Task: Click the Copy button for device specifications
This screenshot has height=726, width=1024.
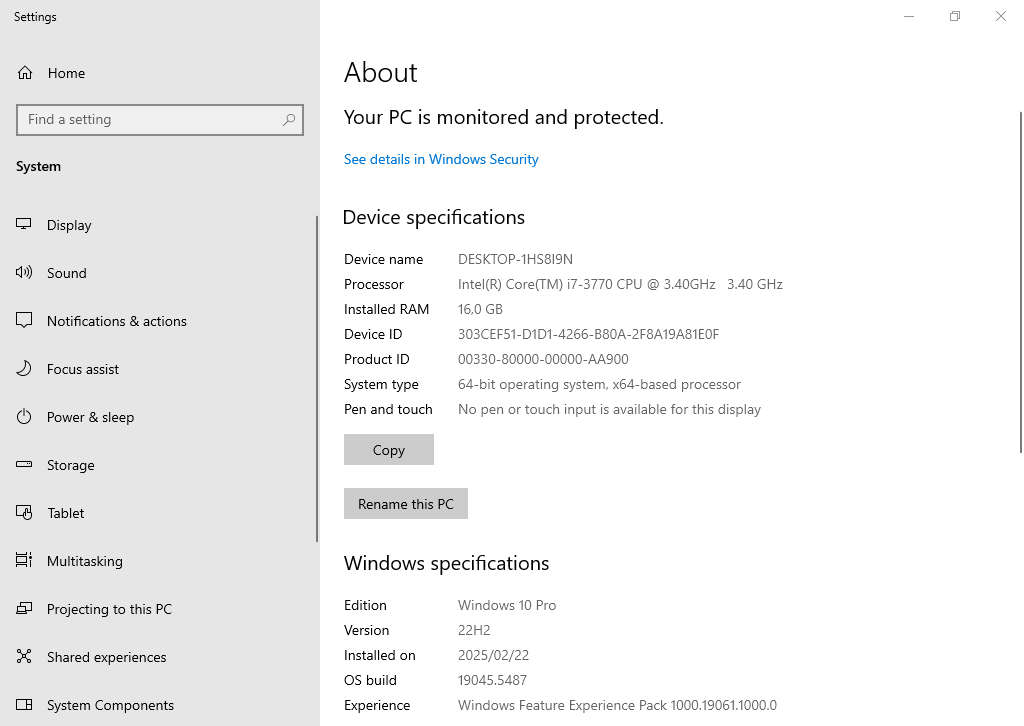Action: tap(388, 449)
